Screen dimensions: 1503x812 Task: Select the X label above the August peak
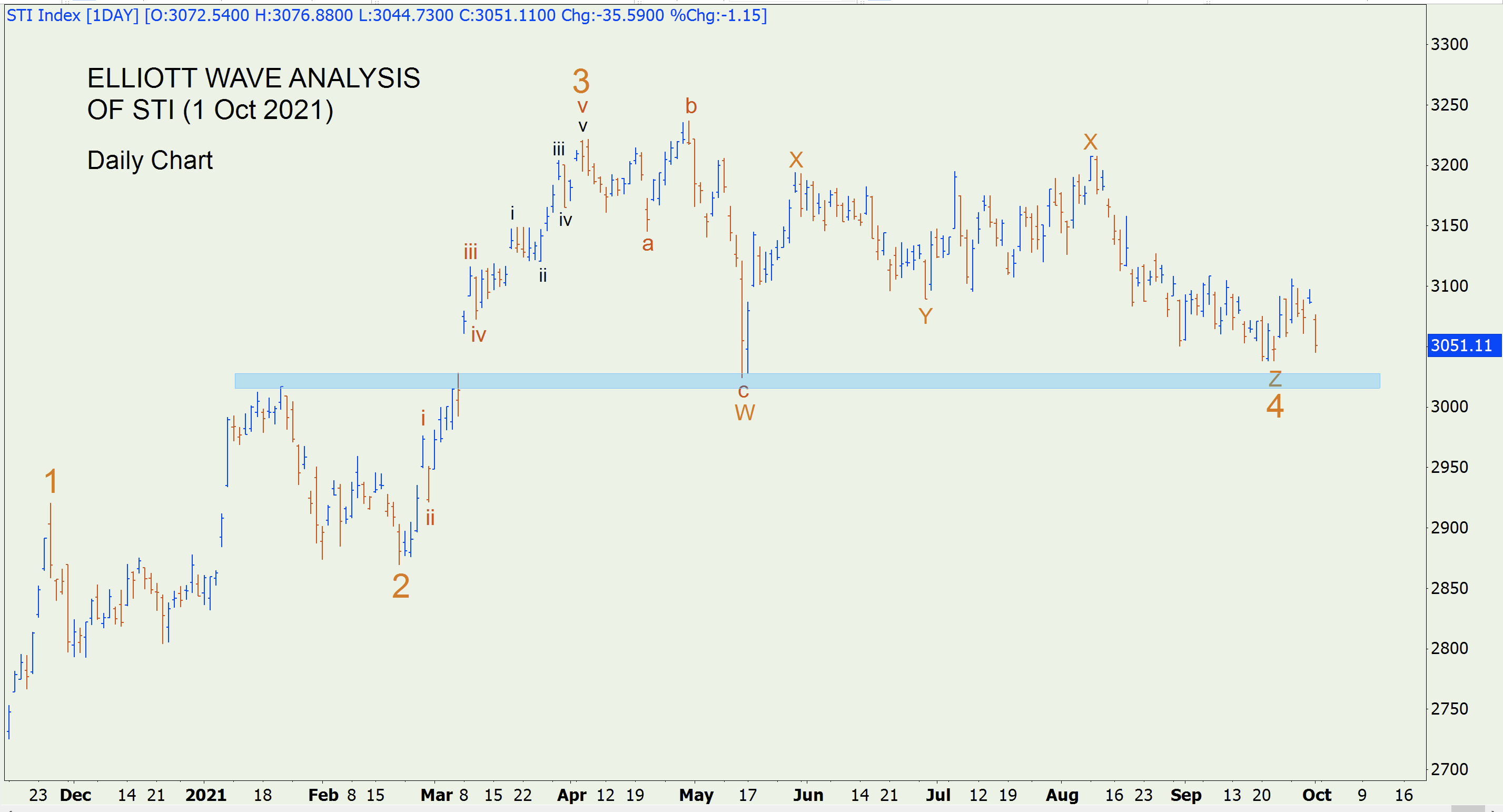(x=1090, y=142)
